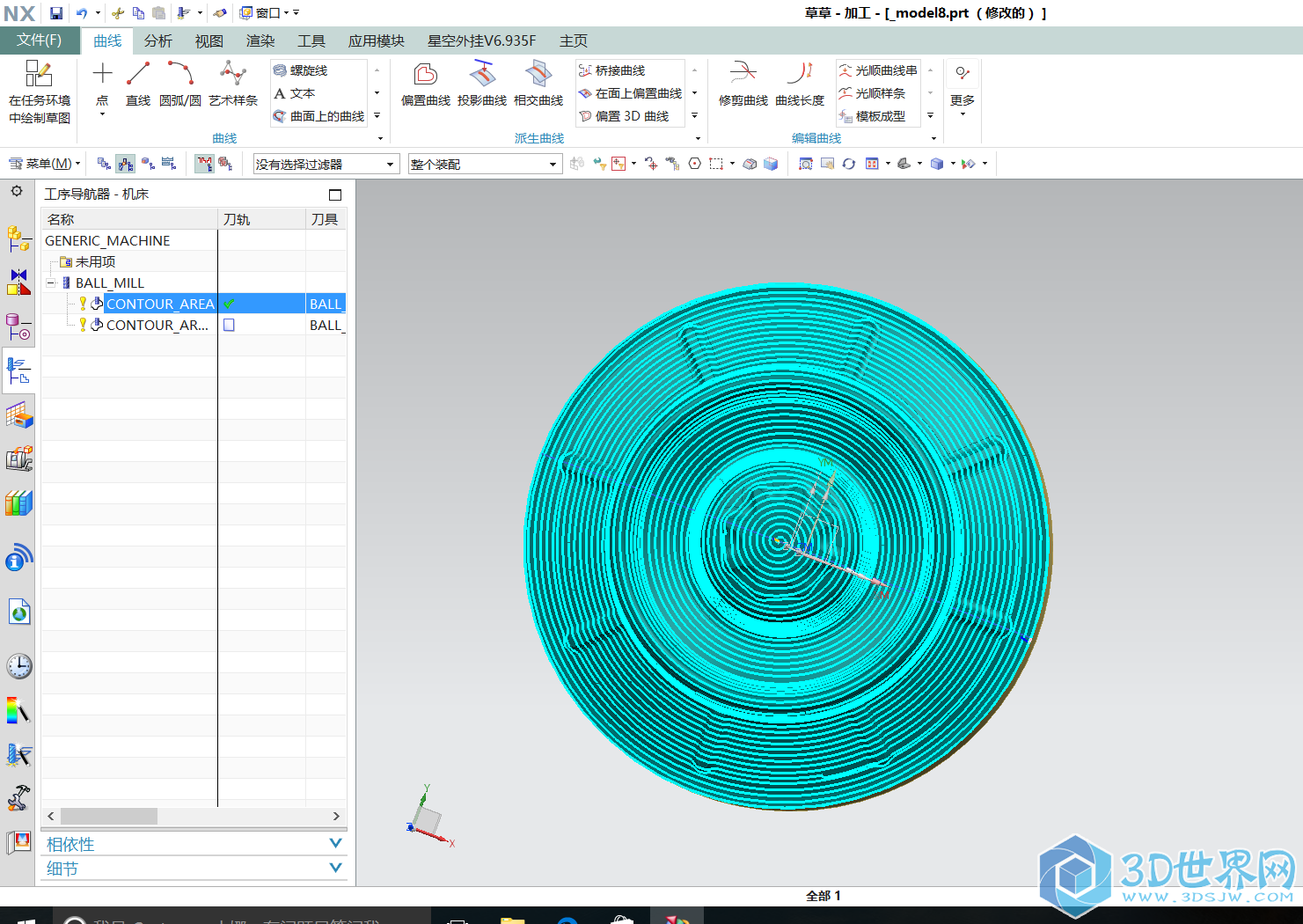Open the Assembly Navigator sidebar icon
This screenshot has width=1303, height=924.
click(x=18, y=238)
